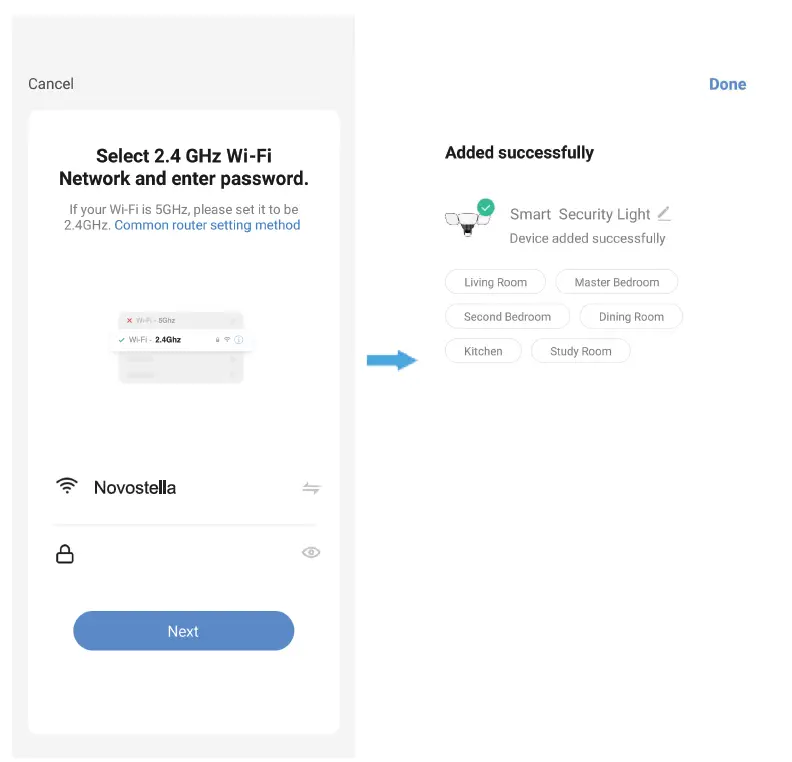
Task: Click the Smart Security Light device image
Action: [466, 222]
